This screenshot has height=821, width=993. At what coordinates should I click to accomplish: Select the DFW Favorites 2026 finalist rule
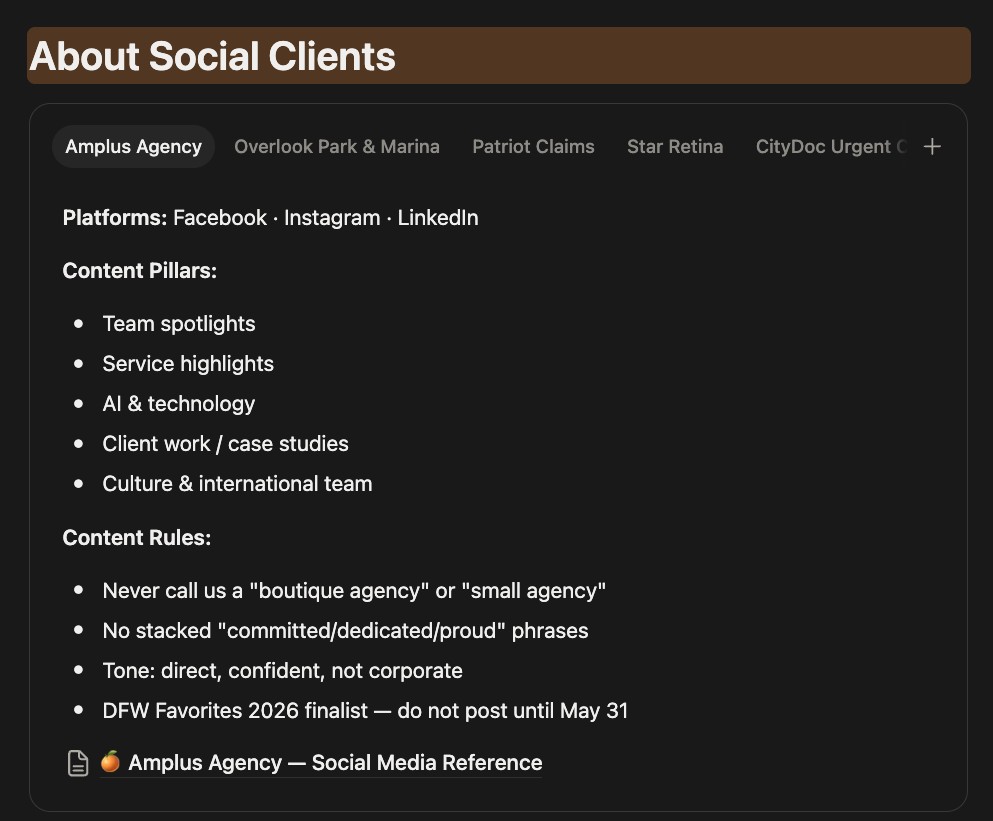tap(365, 710)
